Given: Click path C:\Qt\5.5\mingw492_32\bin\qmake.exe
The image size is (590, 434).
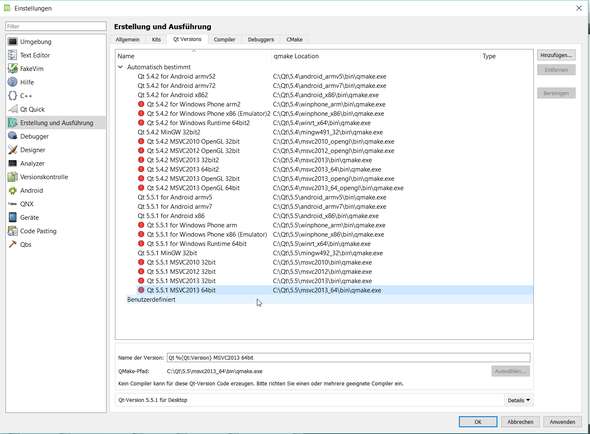Looking at the screenshot, I should pos(328,253).
